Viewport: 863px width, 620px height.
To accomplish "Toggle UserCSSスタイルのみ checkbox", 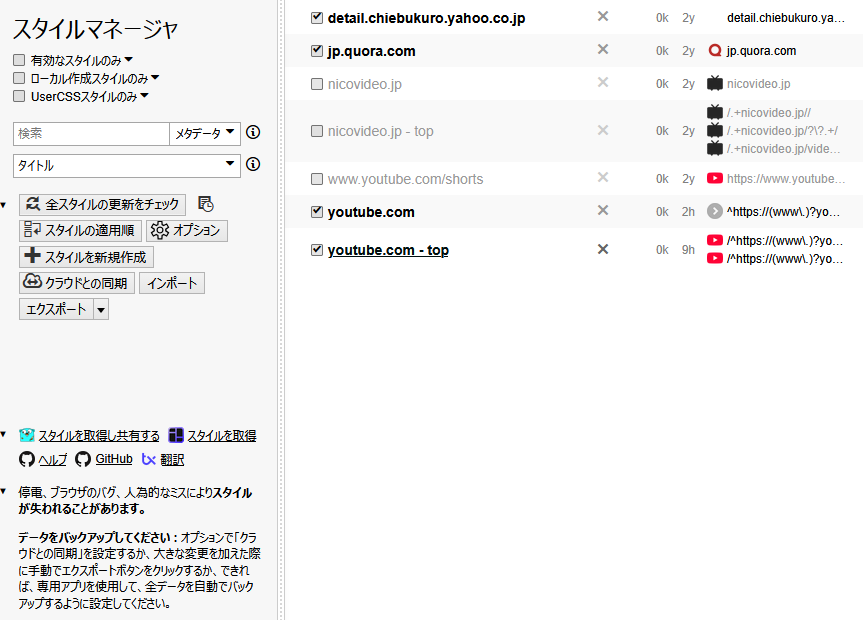I will pyautogui.click(x=19, y=96).
